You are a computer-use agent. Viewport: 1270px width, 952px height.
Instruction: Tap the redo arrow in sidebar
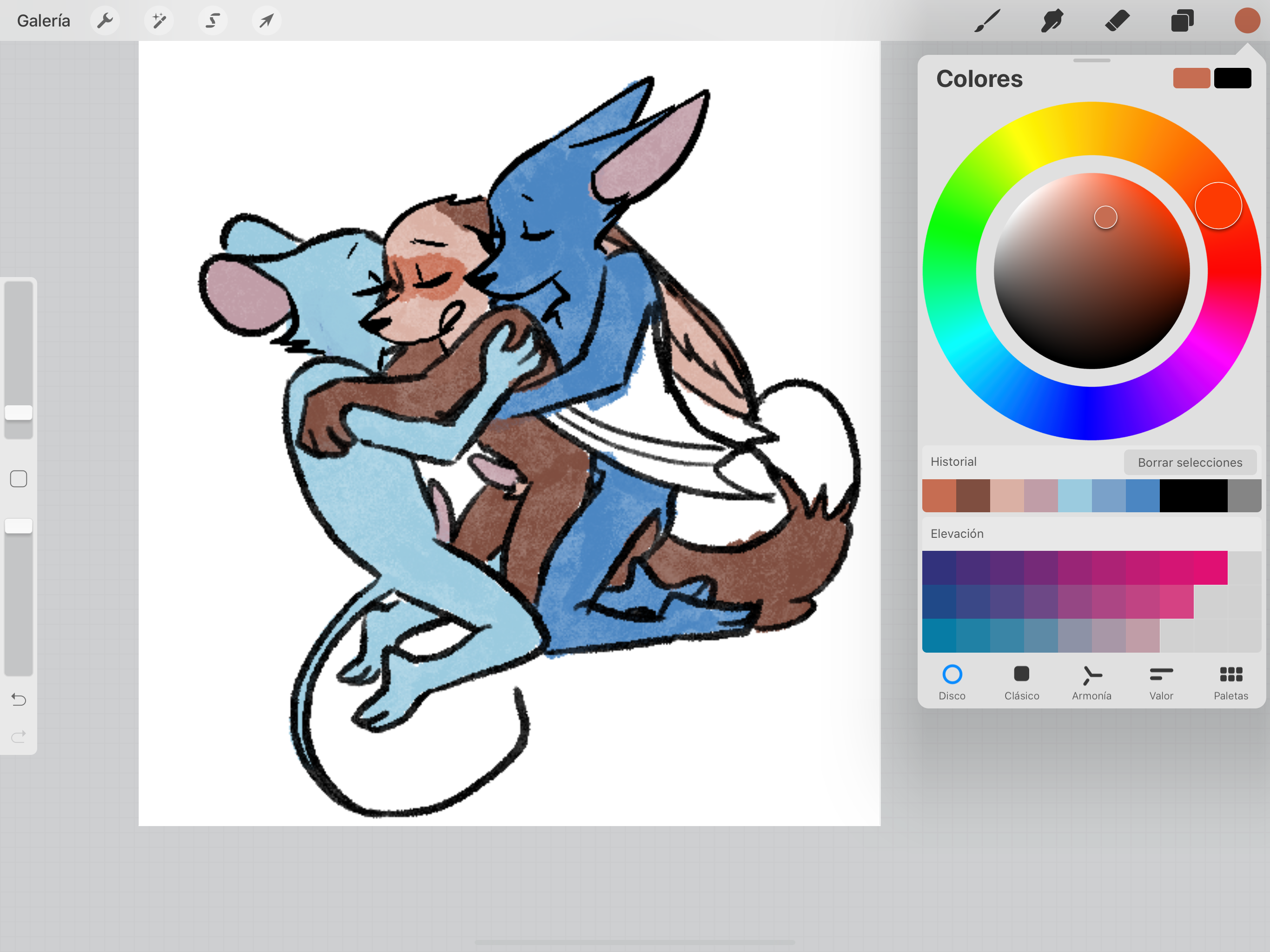19,735
